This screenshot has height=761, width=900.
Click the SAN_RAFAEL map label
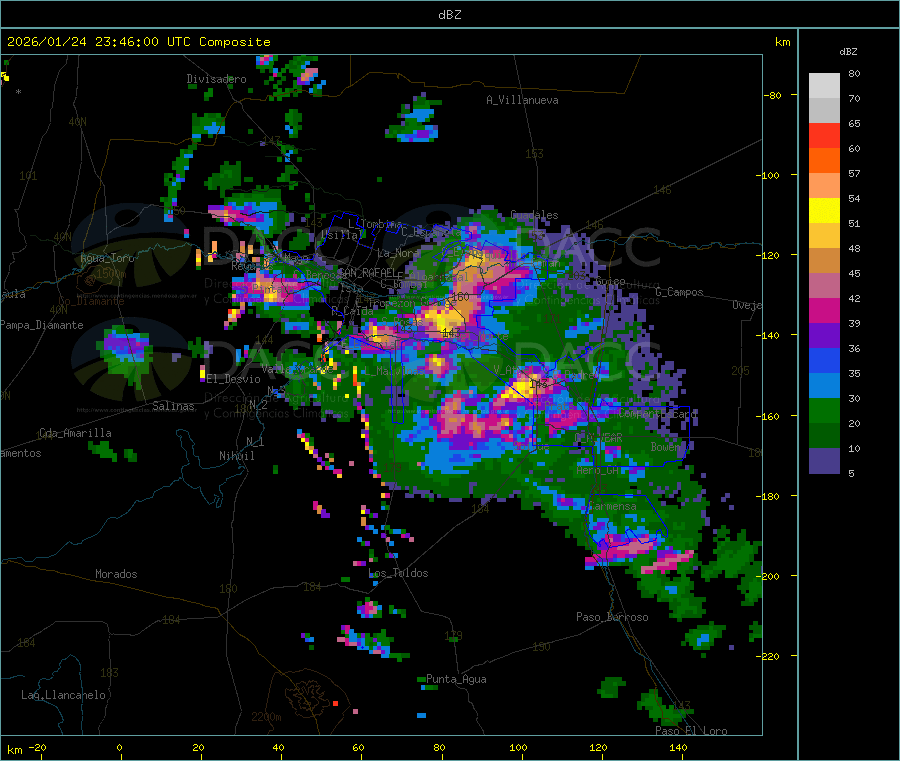(x=367, y=272)
